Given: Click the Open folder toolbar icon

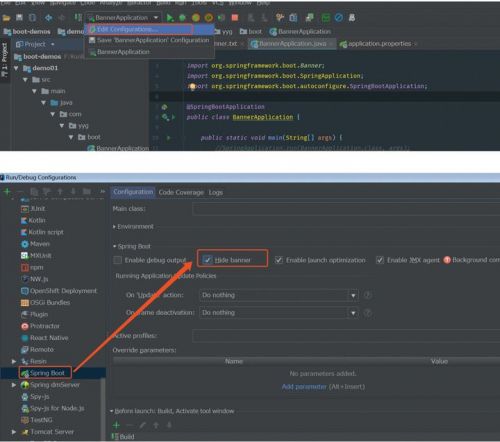Looking at the screenshot, I should [6, 18].
